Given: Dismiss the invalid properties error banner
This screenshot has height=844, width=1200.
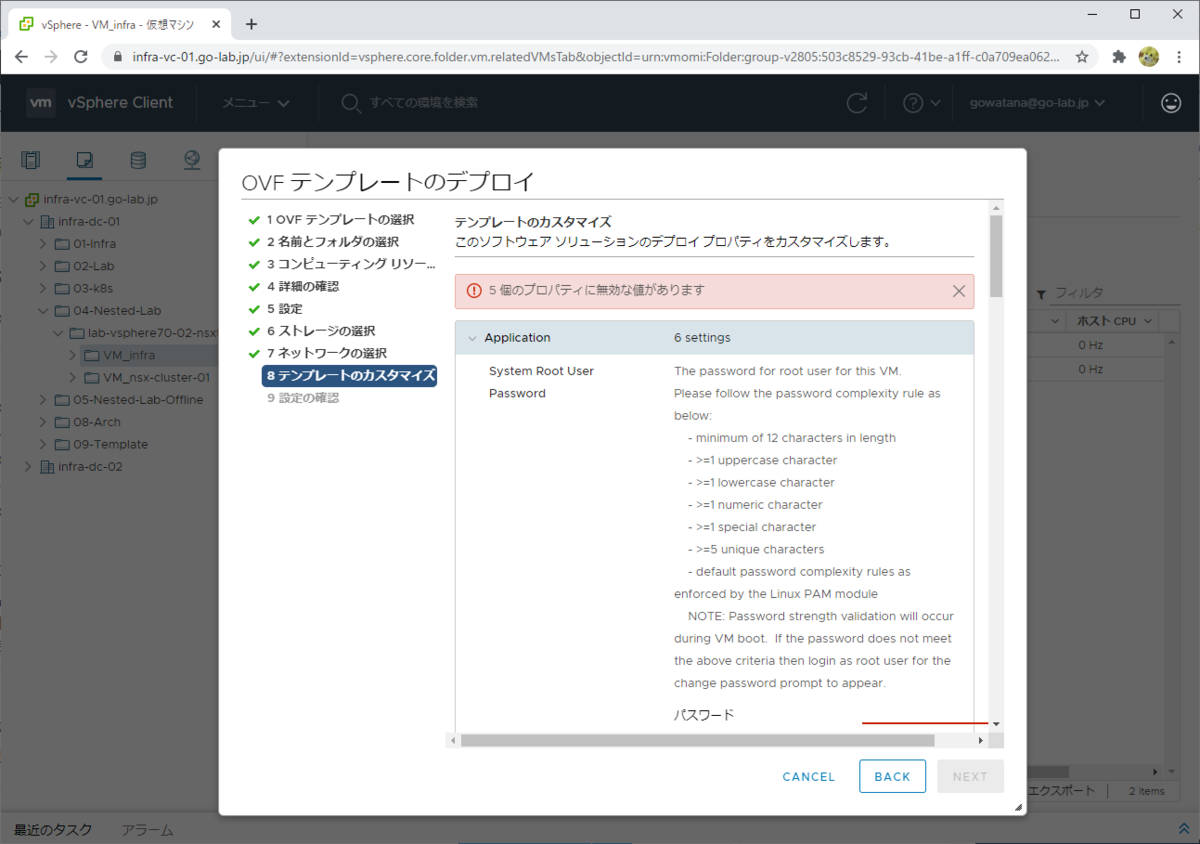Looking at the screenshot, I should coord(959,291).
